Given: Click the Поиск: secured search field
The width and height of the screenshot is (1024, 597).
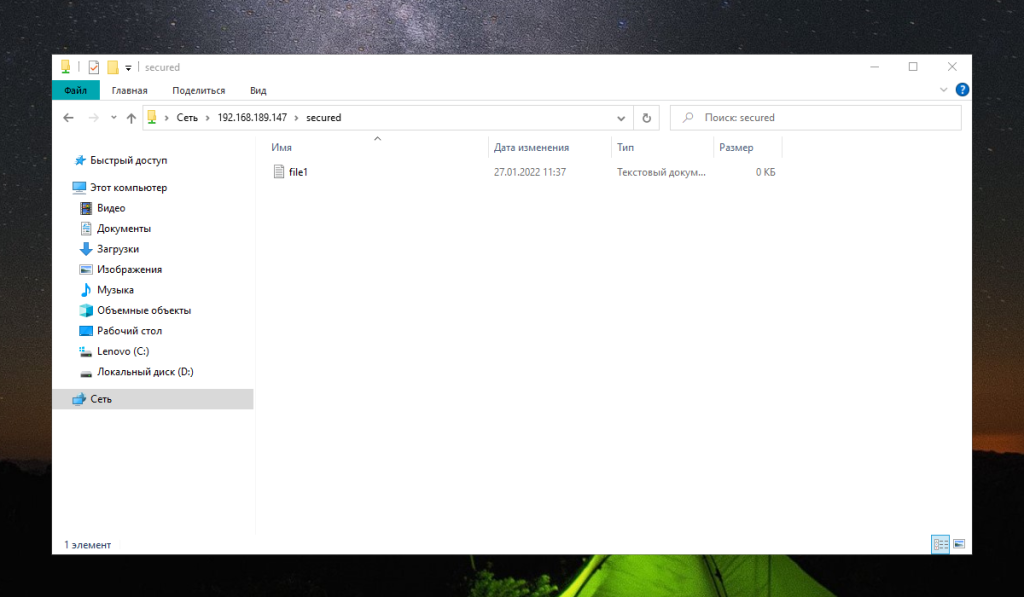Looking at the screenshot, I should [x=816, y=118].
